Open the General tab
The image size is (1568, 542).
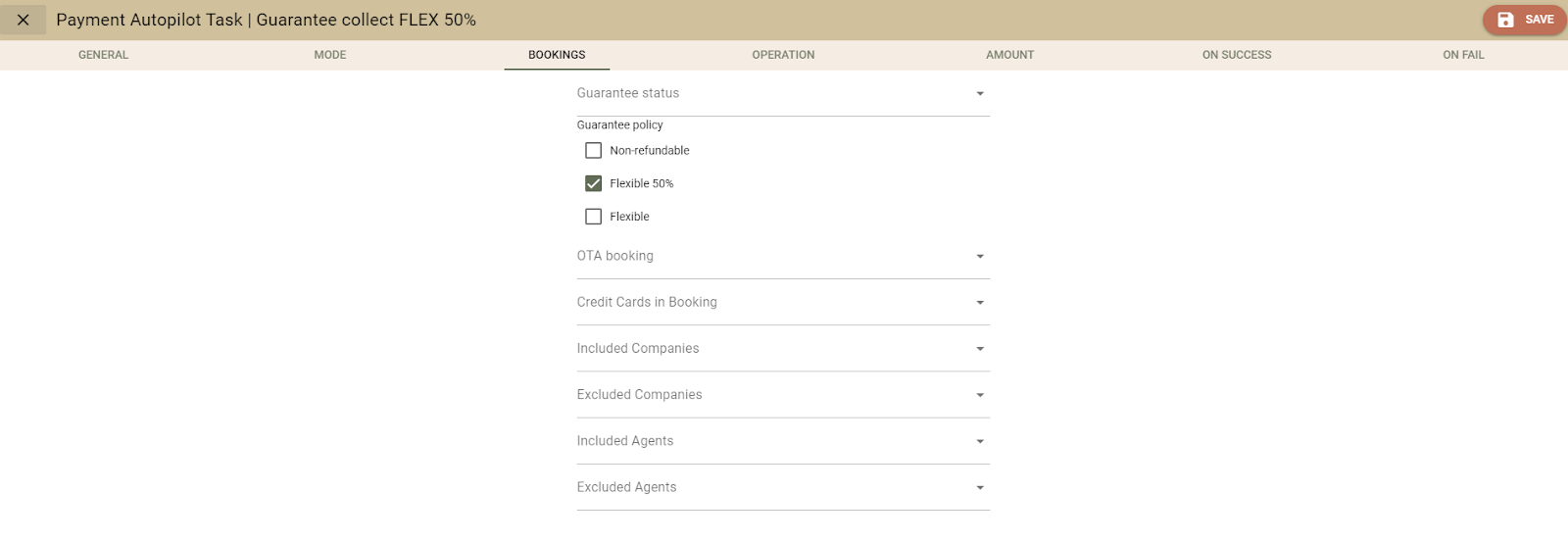pyautogui.click(x=103, y=55)
